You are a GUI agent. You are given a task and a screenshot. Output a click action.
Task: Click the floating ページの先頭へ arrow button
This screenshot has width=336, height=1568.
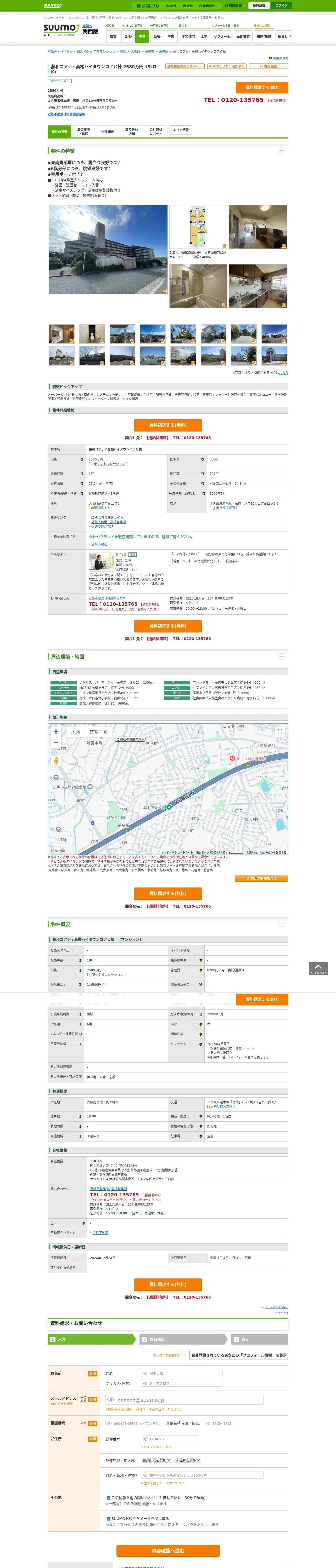point(318,969)
